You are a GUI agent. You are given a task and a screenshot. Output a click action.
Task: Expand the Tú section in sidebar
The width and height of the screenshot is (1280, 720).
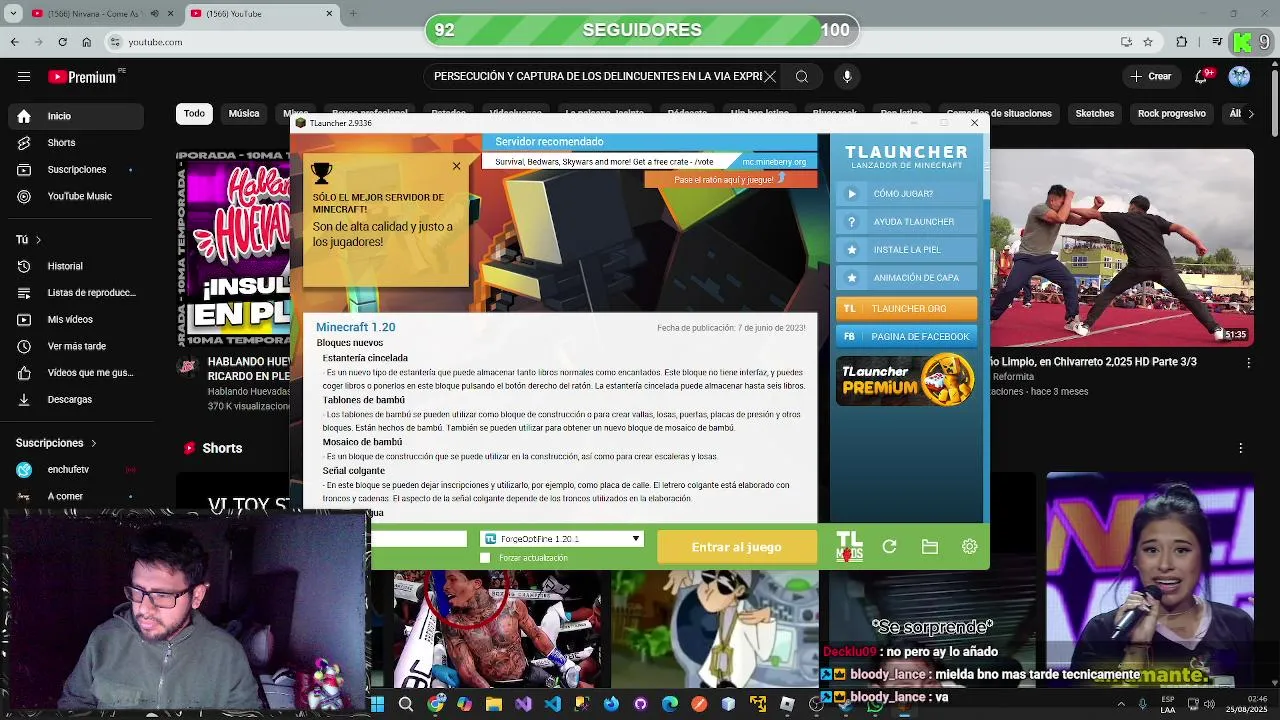29,240
